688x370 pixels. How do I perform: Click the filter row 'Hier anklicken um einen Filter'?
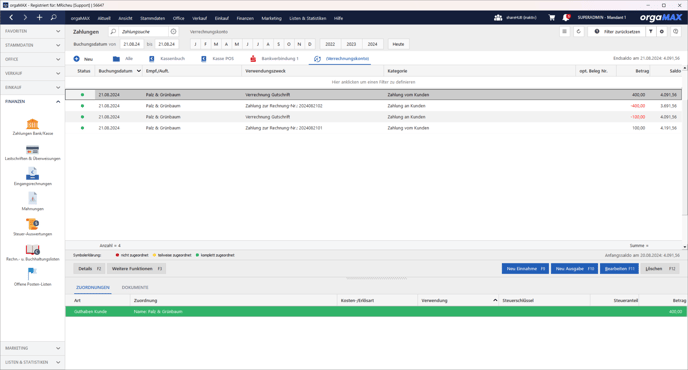coord(373,82)
